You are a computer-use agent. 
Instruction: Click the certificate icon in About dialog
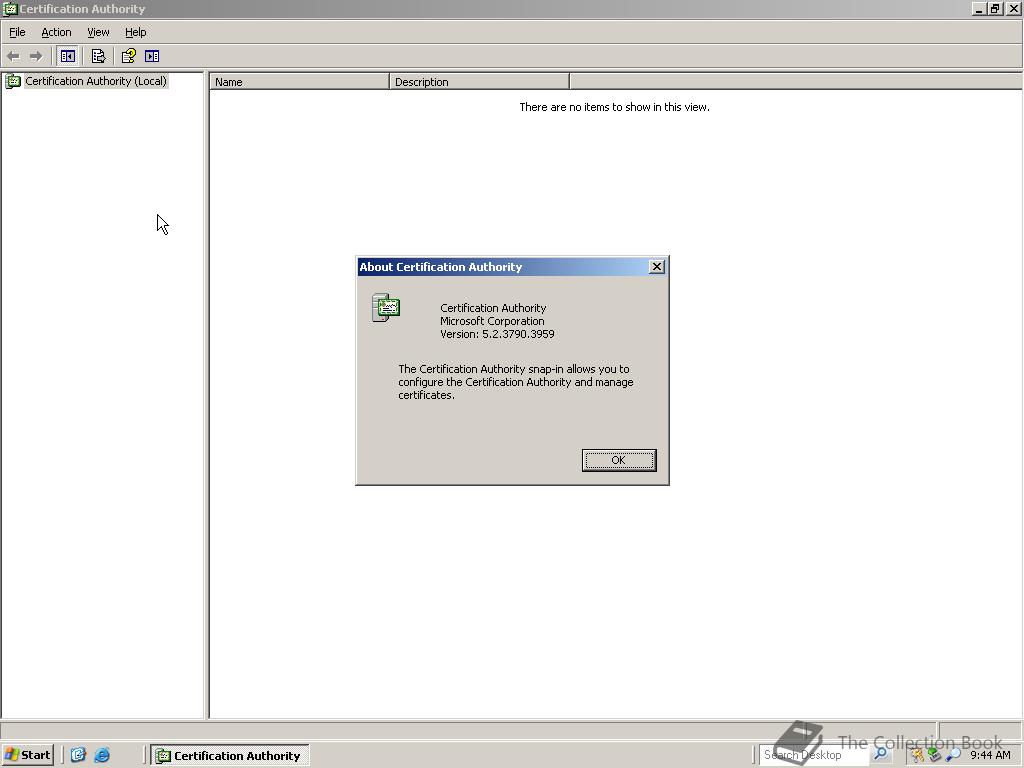coord(386,308)
